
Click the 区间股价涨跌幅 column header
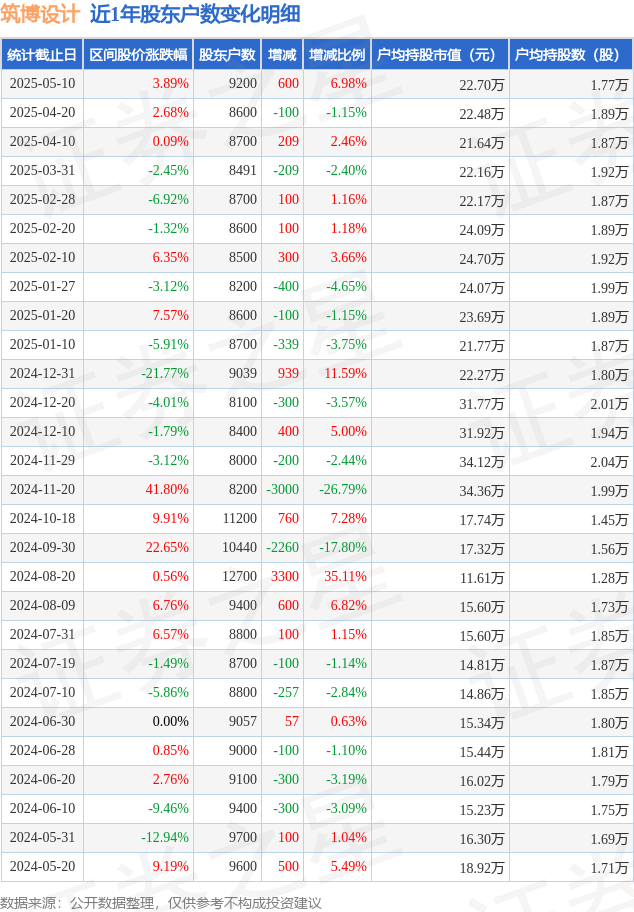(x=138, y=55)
